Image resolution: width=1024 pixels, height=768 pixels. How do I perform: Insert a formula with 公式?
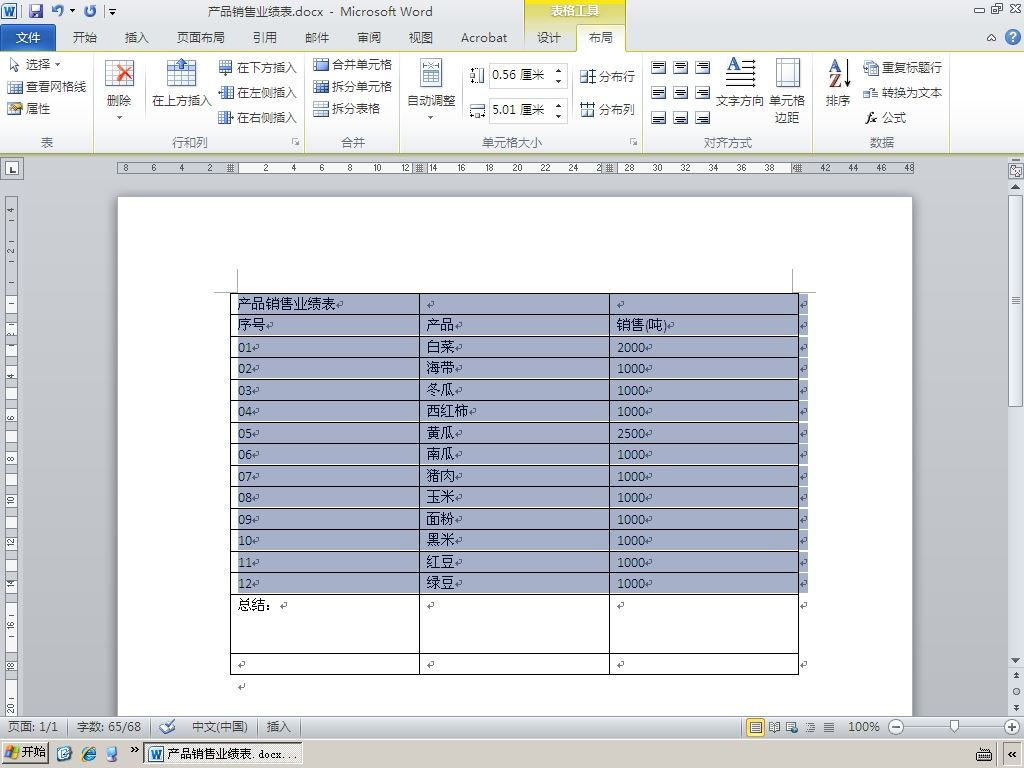(886, 118)
